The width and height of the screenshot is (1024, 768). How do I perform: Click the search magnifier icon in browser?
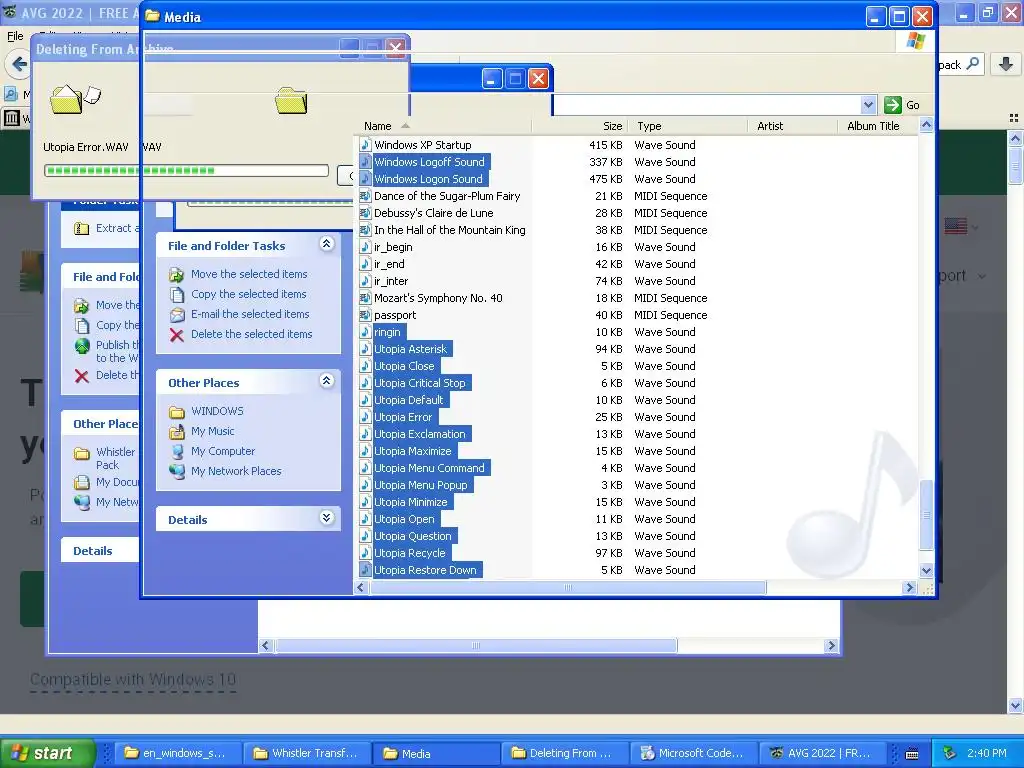[972, 64]
